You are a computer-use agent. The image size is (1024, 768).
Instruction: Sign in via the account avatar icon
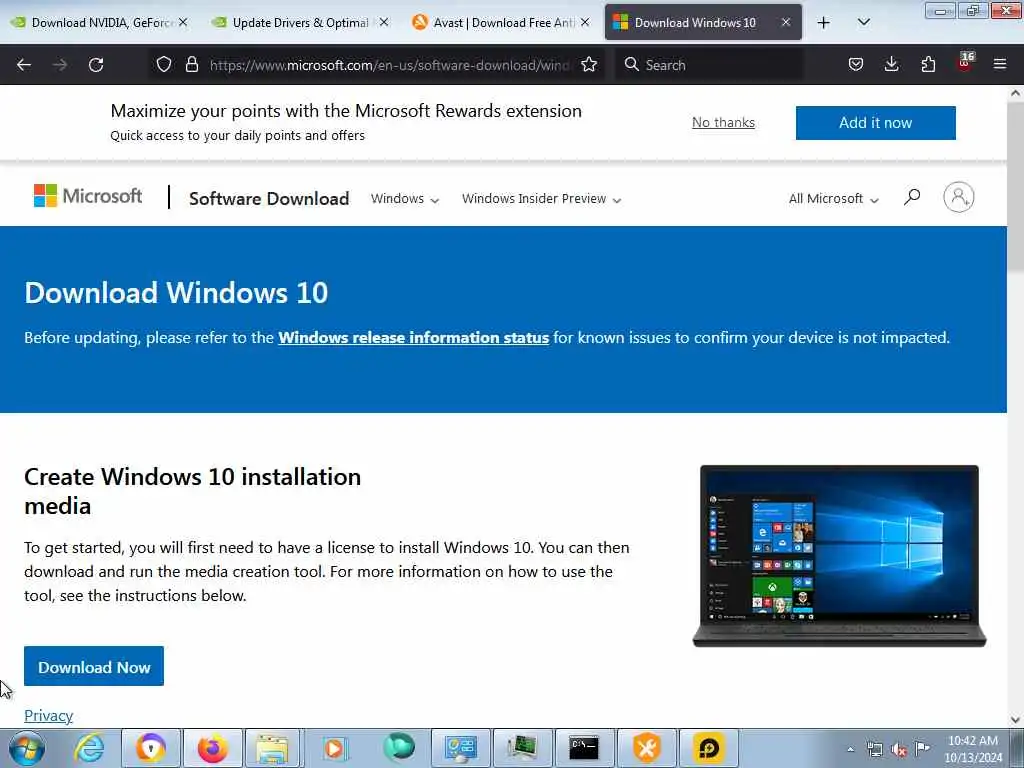(959, 197)
